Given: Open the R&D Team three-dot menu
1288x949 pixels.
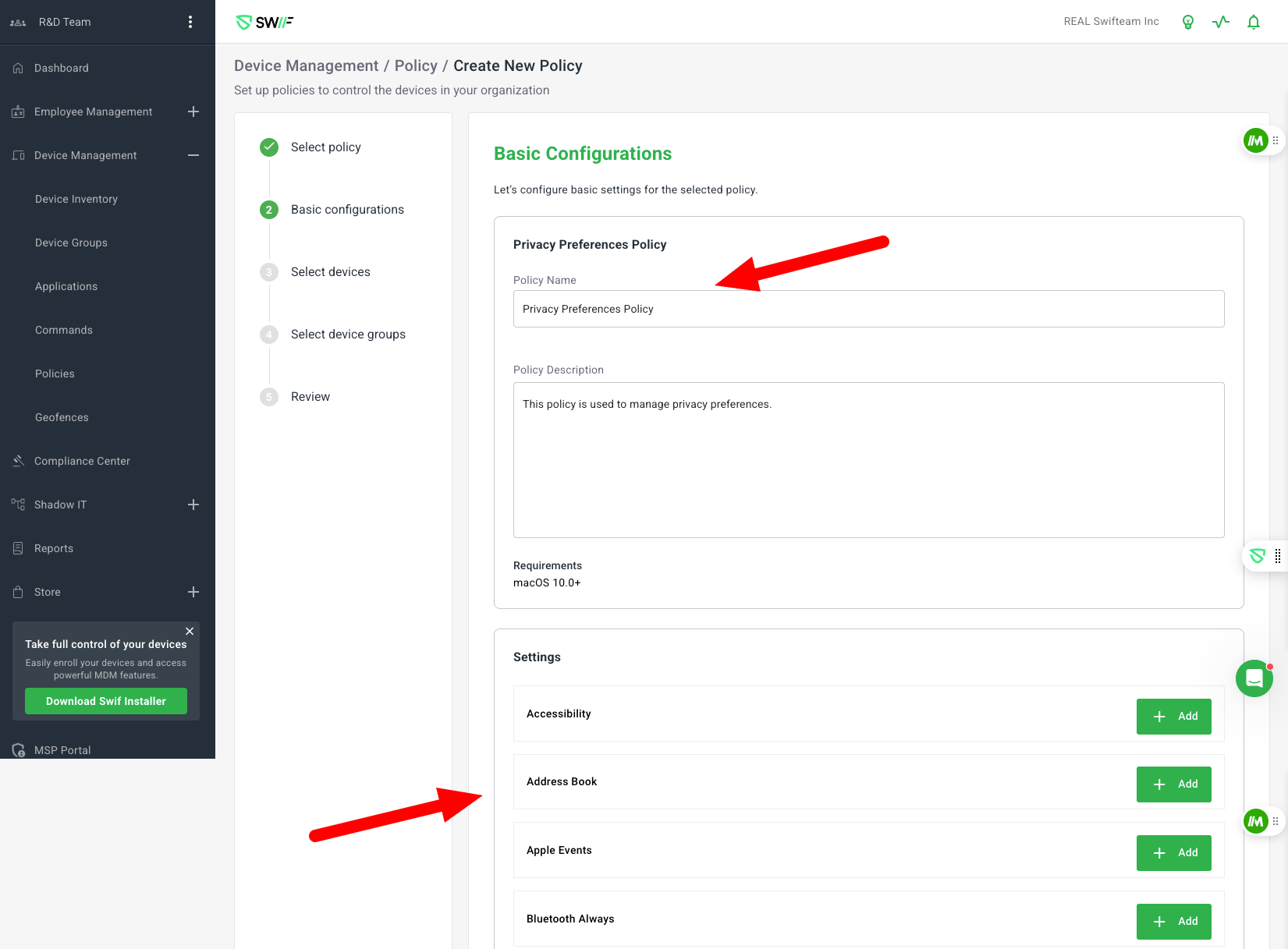Looking at the screenshot, I should point(190,22).
